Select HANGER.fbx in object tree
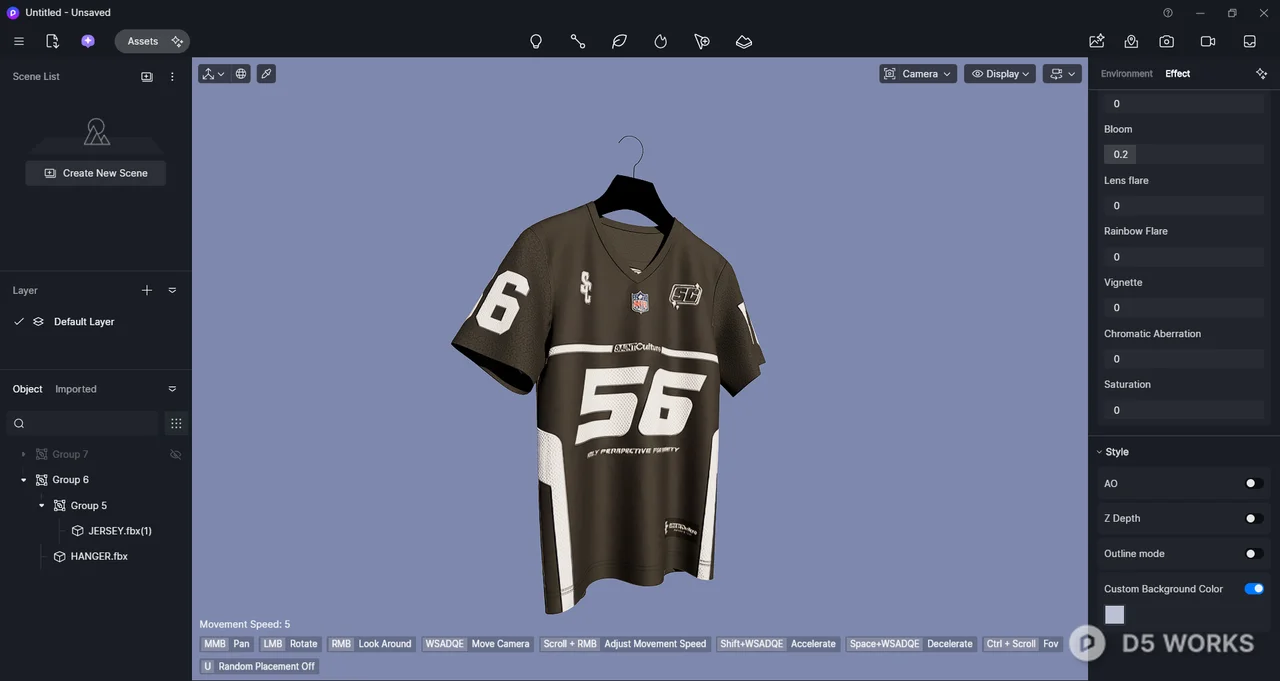 pyautogui.click(x=99, y=557)
